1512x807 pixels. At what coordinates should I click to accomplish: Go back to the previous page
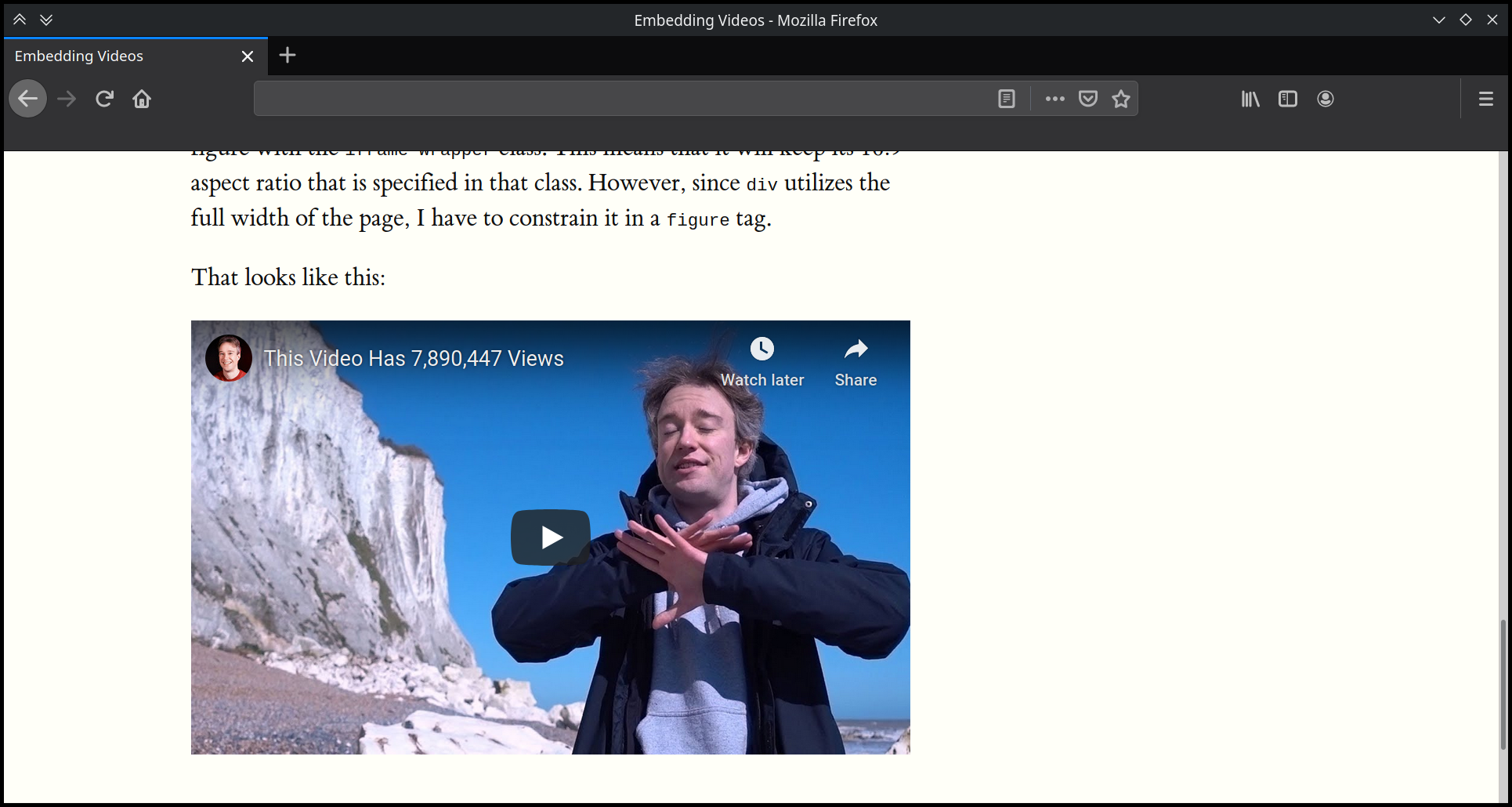[x=28, y=99]
